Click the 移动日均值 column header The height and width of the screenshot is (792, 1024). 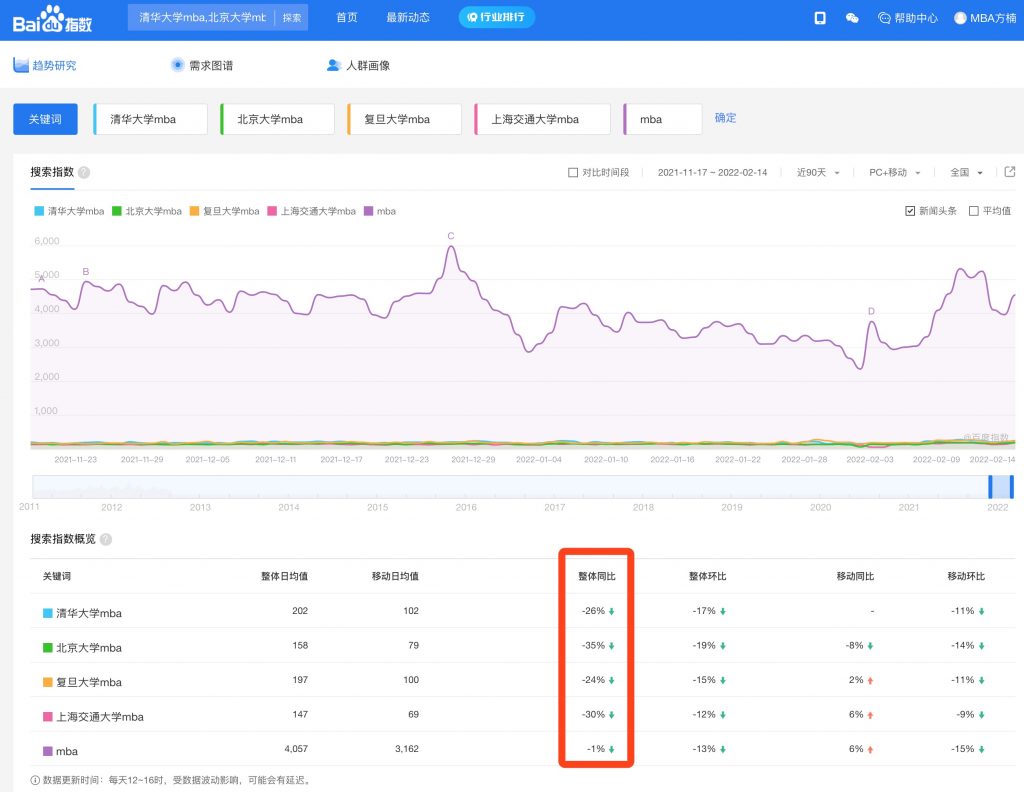[395, 576]
